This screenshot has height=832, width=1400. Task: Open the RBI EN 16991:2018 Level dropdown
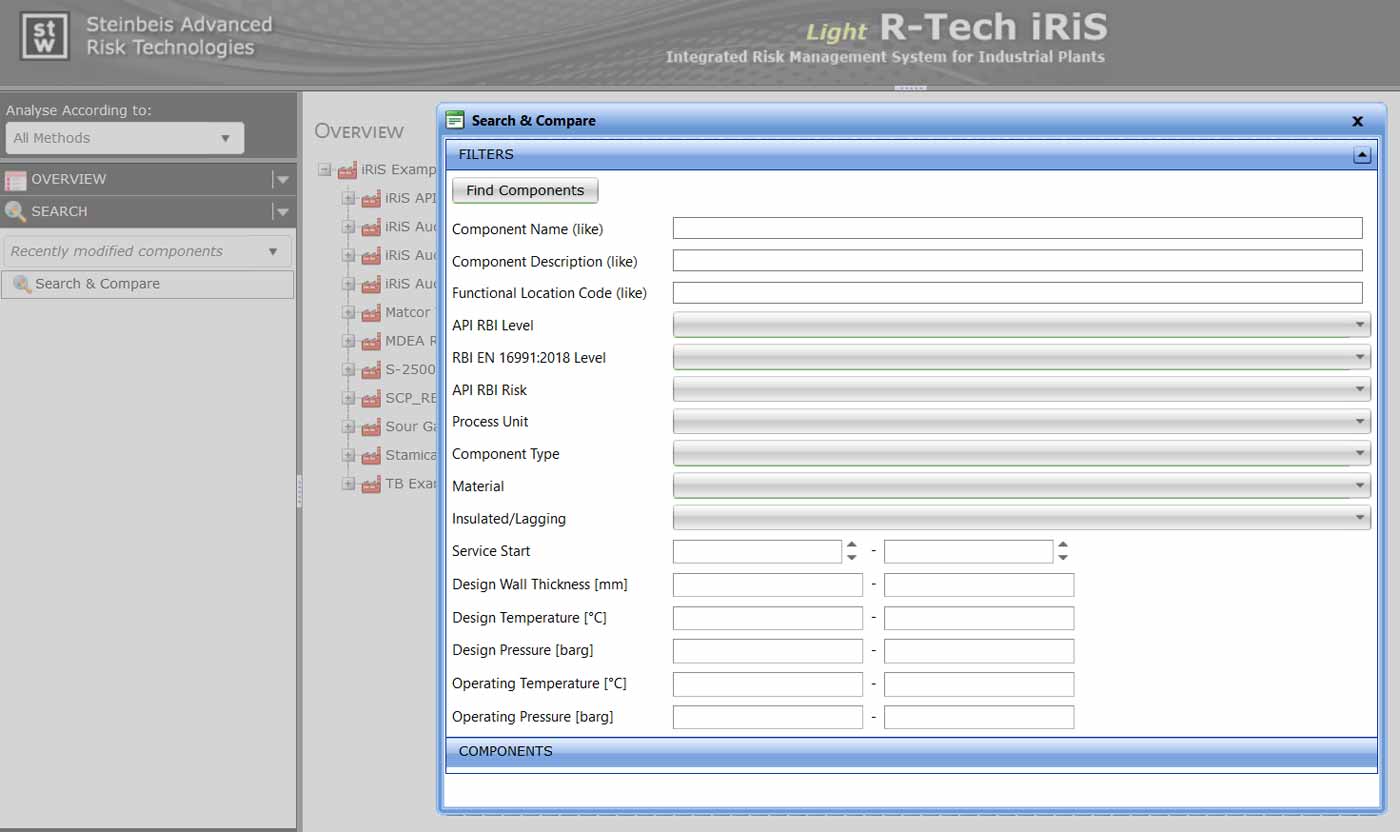click(1021, 357)
